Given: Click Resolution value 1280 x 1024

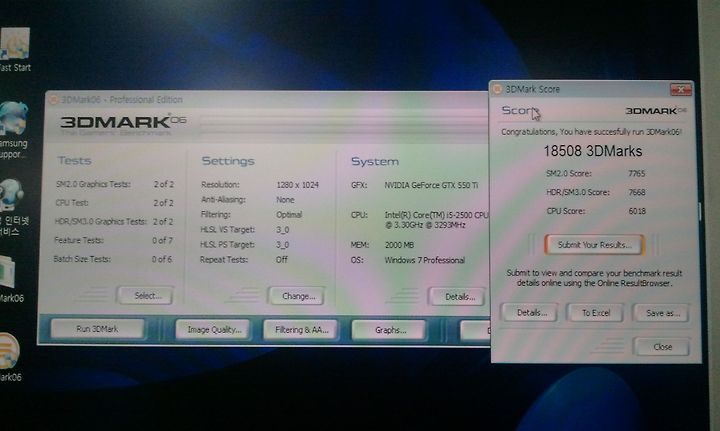Looking at the screenshot, I should (297, 185).
